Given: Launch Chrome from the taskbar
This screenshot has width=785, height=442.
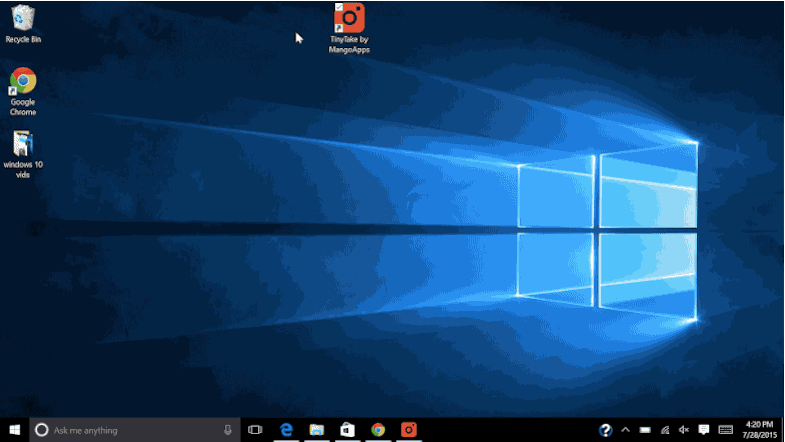Looking at the screenshot, I should (x=378, y=430).
